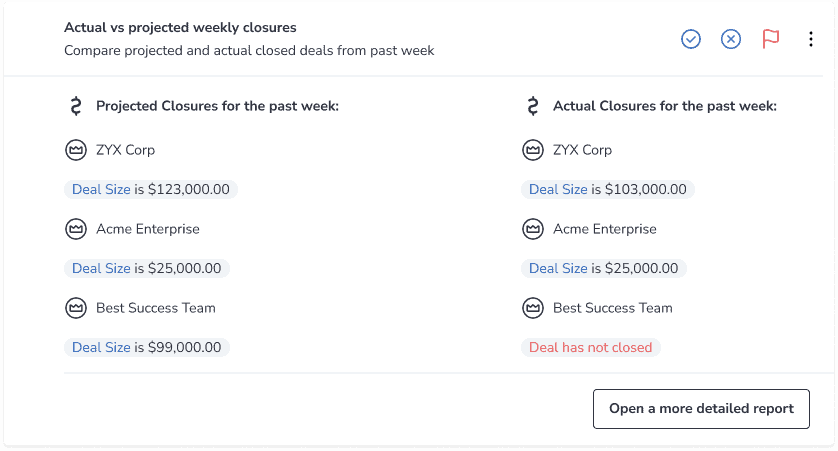The height and width of the screenshot is (451, 838).
Task: Click the Deal Size link for $103,000.00
Action: click(x=558, y=189)
